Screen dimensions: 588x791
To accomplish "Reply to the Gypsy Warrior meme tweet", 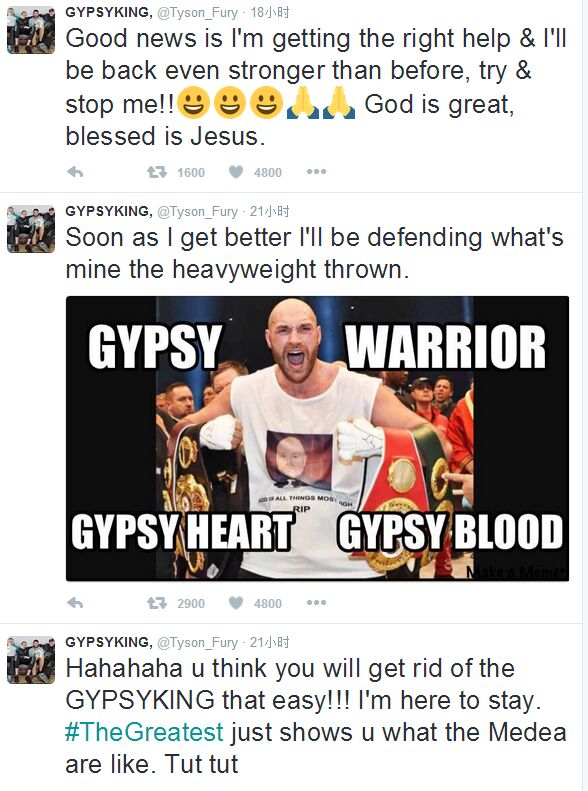I will coord(75,603).
